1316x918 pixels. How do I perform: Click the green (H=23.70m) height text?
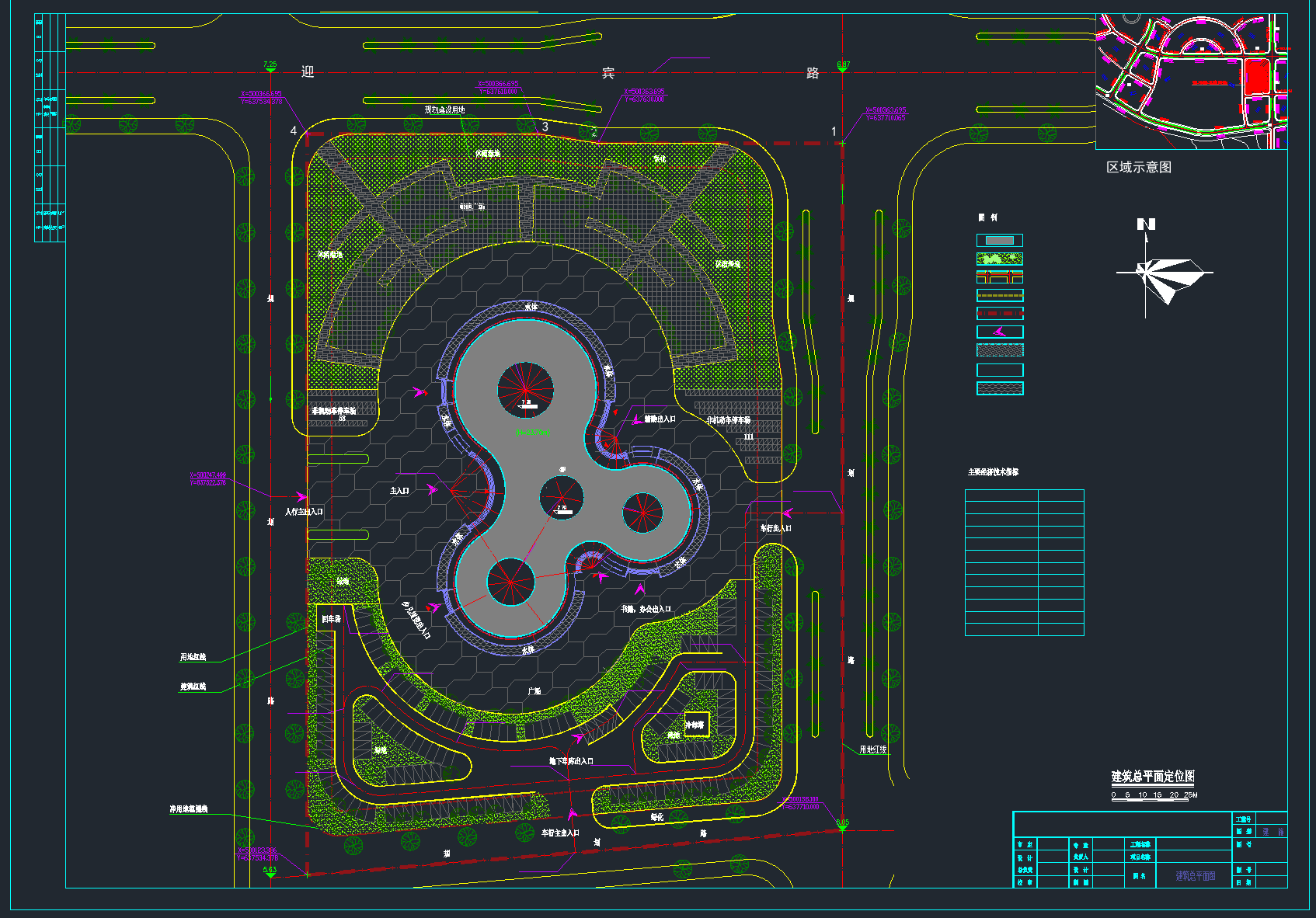coord(533,433)
